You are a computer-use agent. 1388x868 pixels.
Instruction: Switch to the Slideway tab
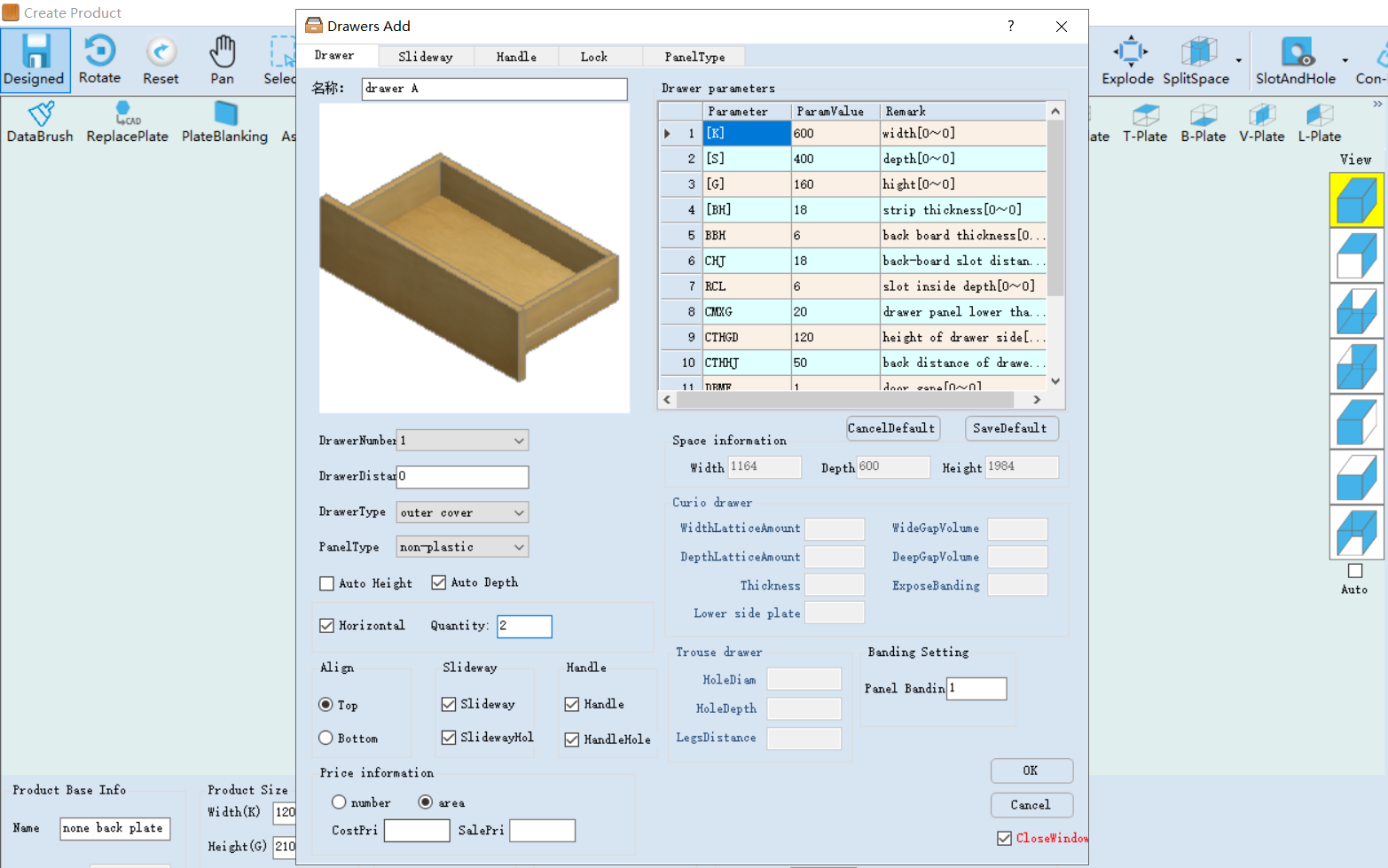click(426, 57)
